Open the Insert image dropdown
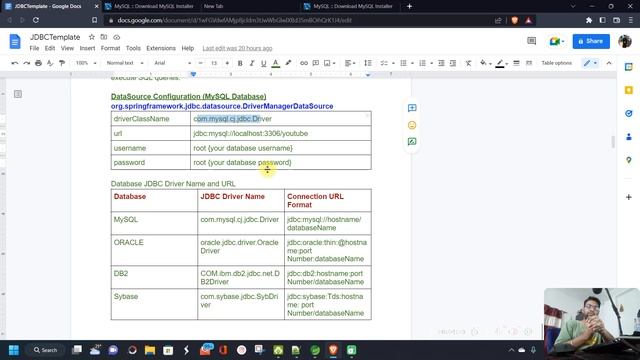The height and width of the screenshot is (360, 640). [329, 63]
